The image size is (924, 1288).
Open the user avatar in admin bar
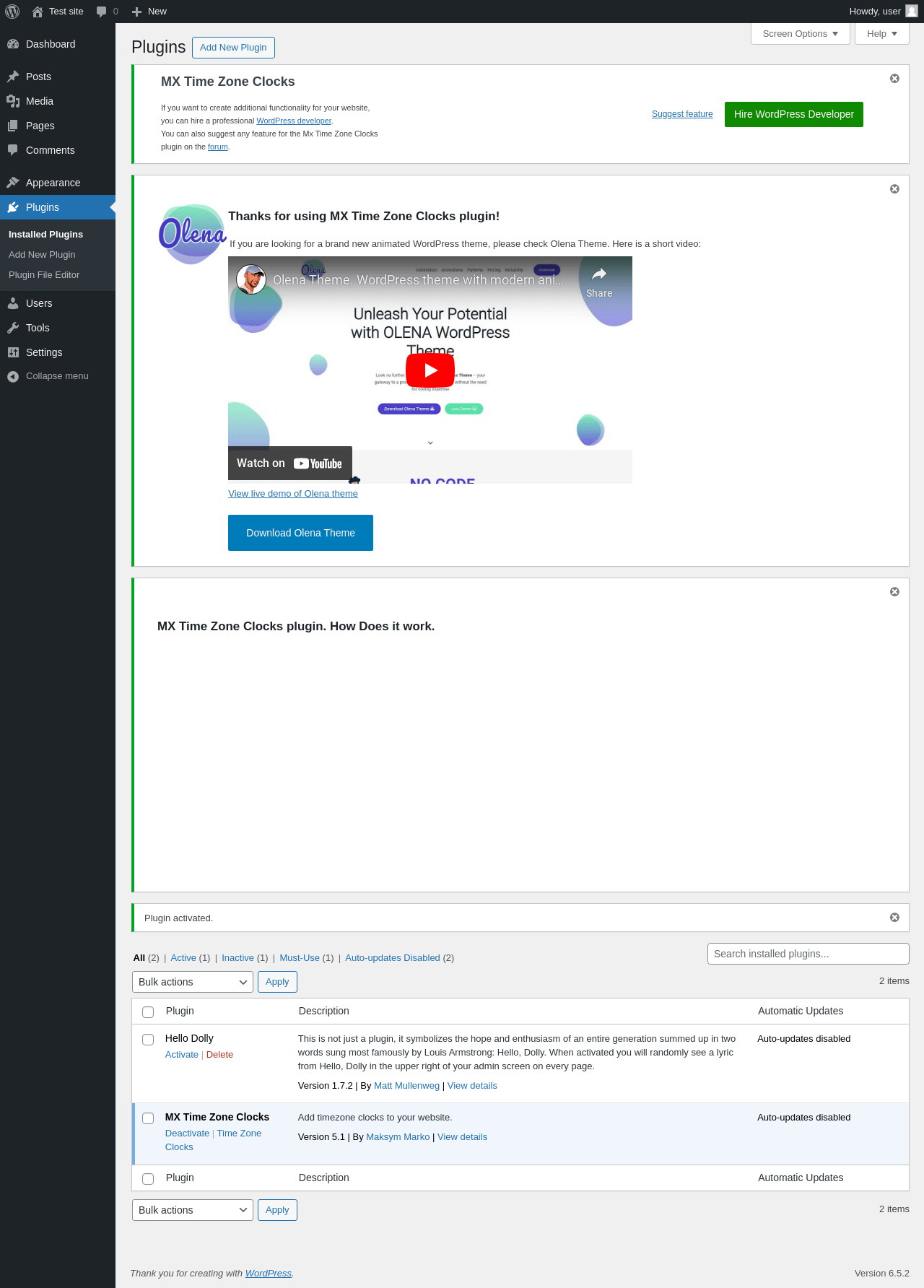[912, 11]
